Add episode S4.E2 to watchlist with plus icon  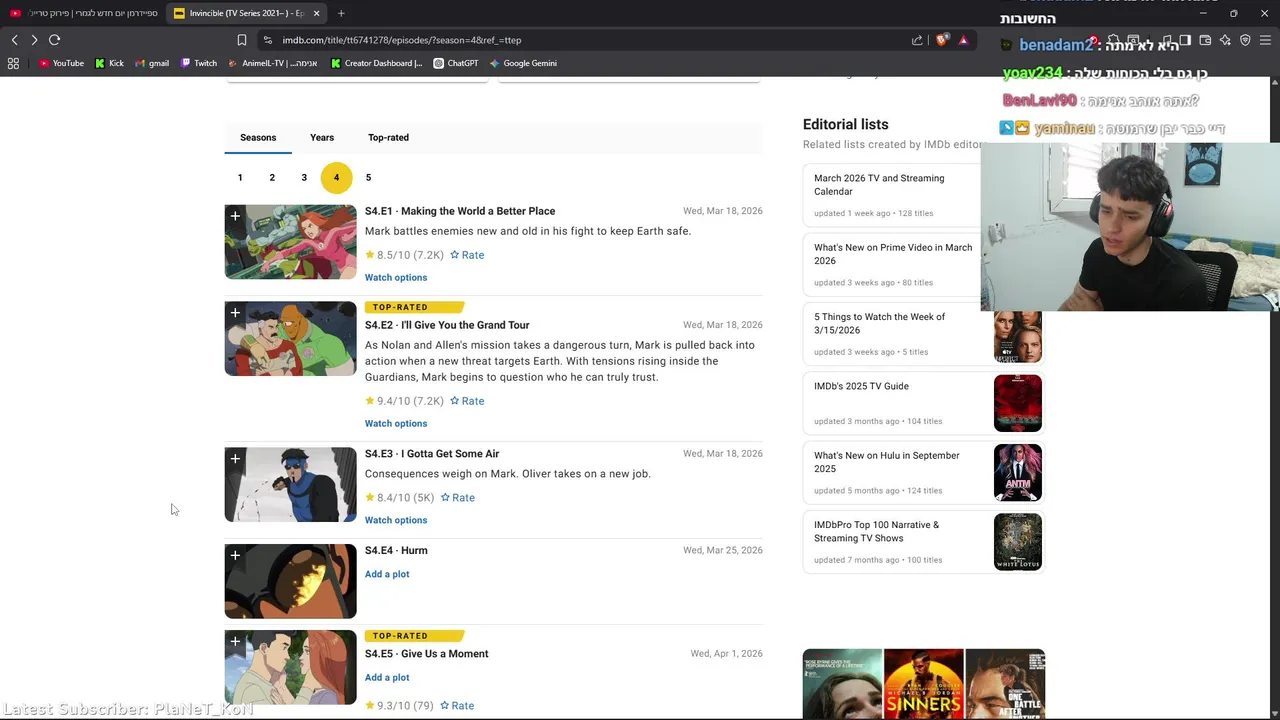pyautogui.click(x=235, y=313)
